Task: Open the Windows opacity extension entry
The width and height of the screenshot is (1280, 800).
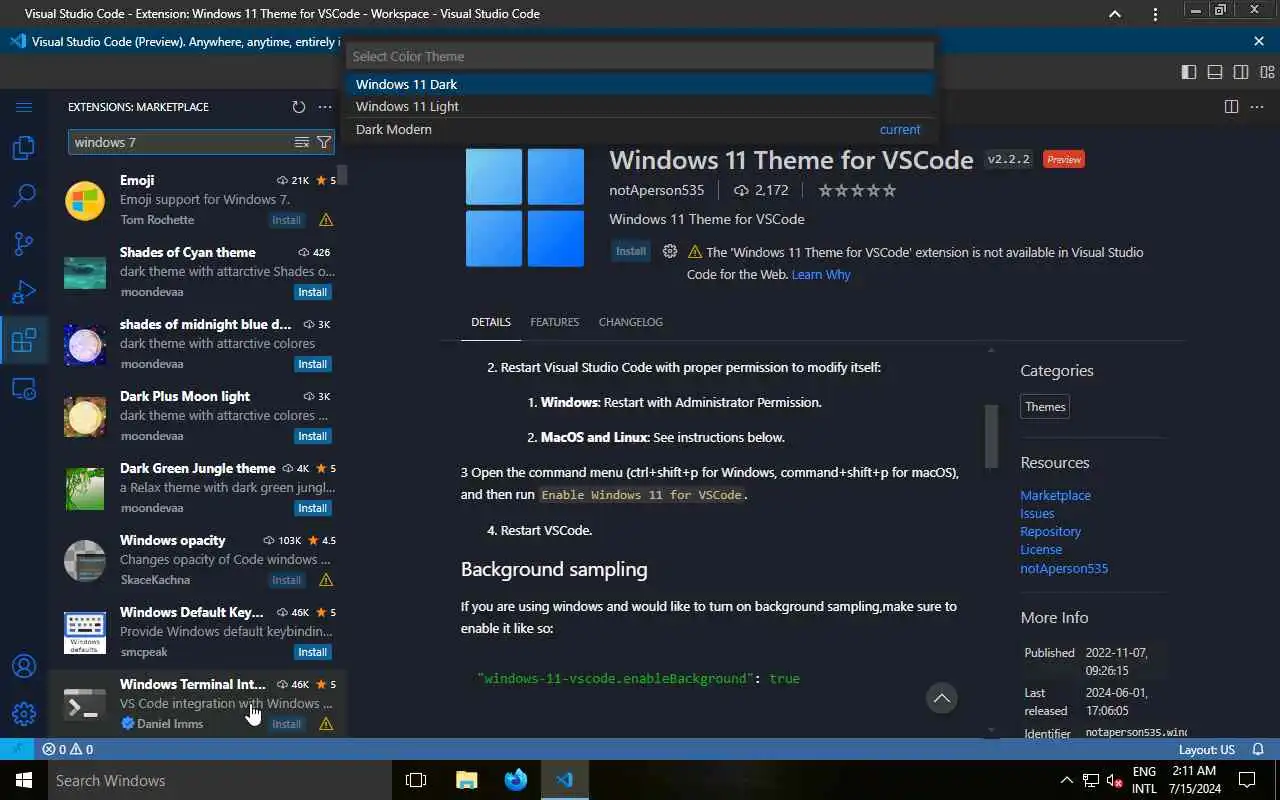Action: pyautogui.click(x=198, y=560)
